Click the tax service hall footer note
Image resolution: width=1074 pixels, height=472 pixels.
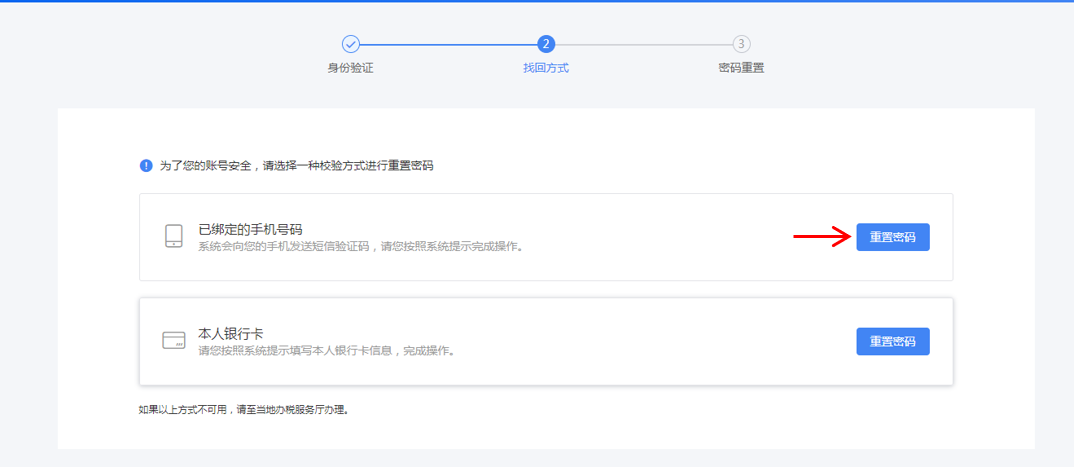[x=243, y=409]
